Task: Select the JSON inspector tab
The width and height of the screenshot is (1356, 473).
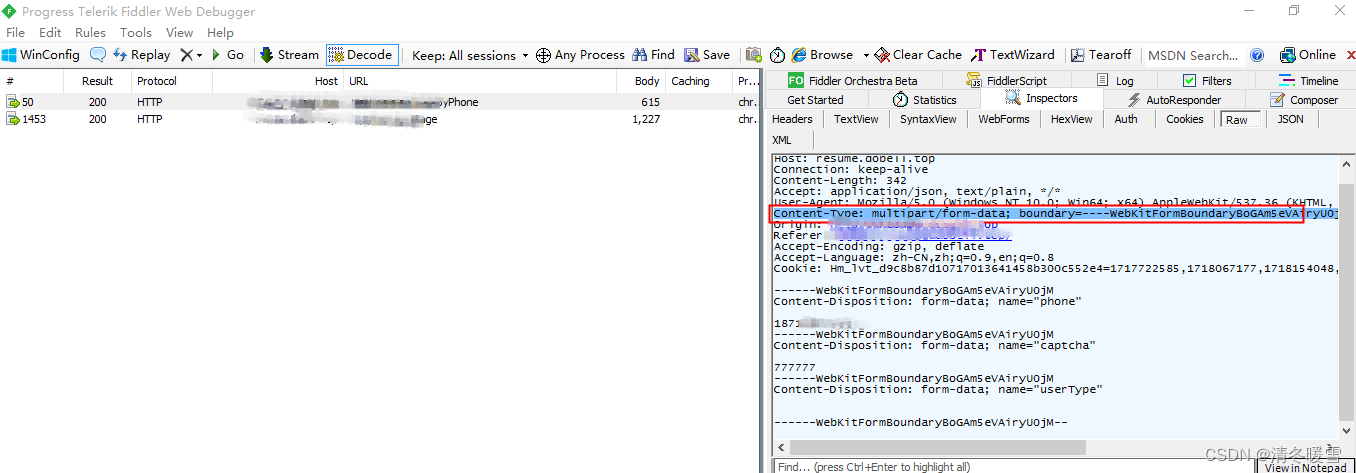Action: pyautogui.click(x=1290, y=119)
